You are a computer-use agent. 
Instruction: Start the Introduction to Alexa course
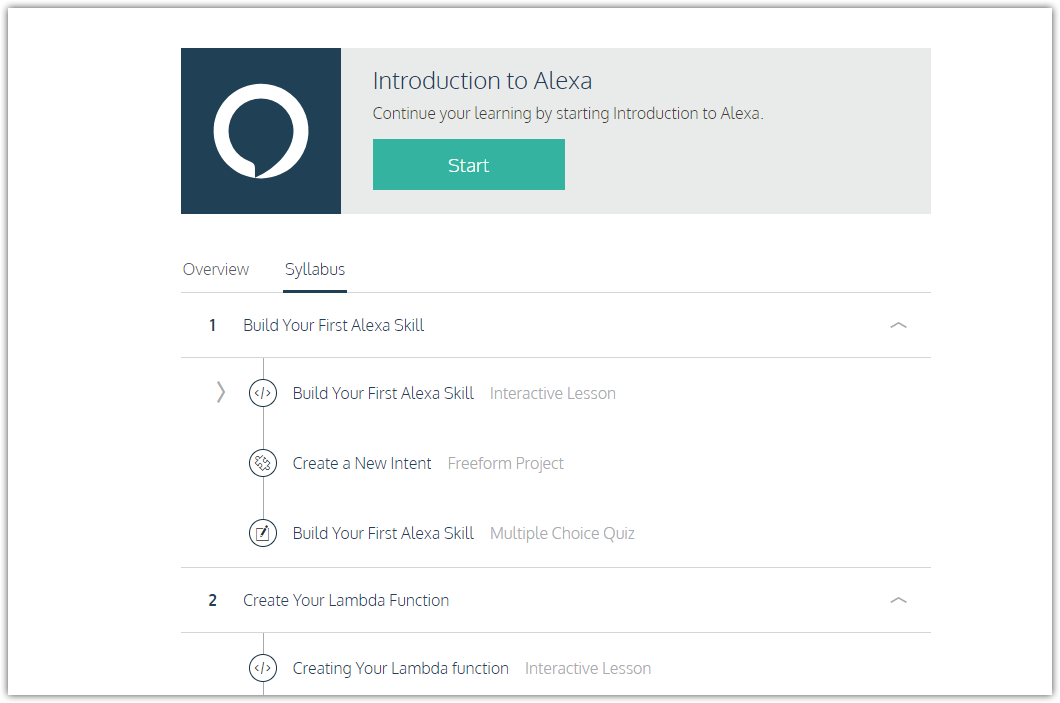pyautogui.click(x=468, y=164)
